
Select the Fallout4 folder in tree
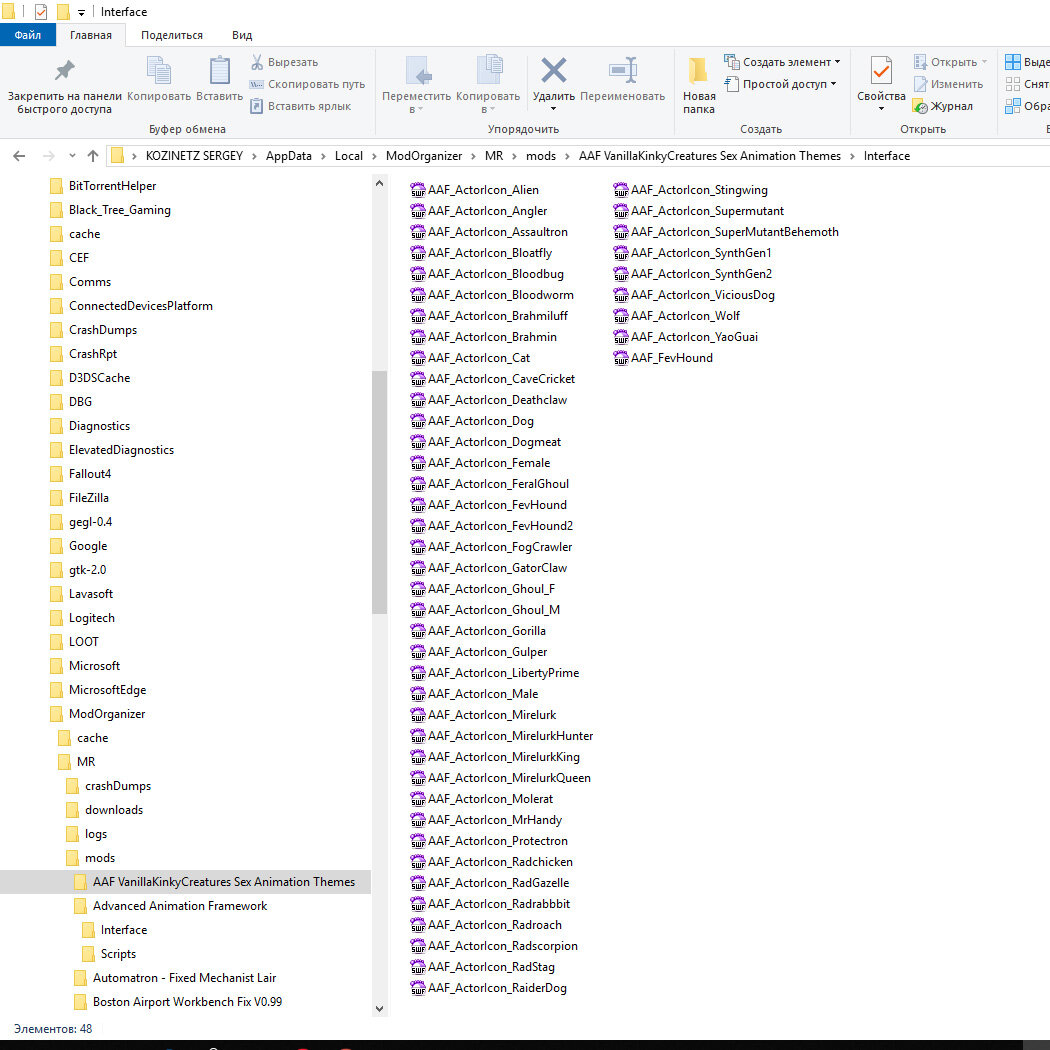click(90, 474)
